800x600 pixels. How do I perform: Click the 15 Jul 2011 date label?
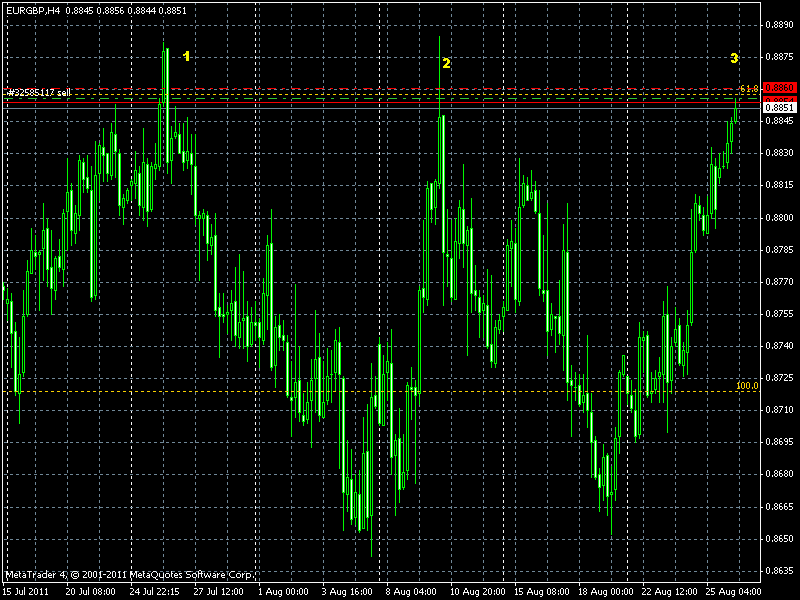[x=26, y=592]
